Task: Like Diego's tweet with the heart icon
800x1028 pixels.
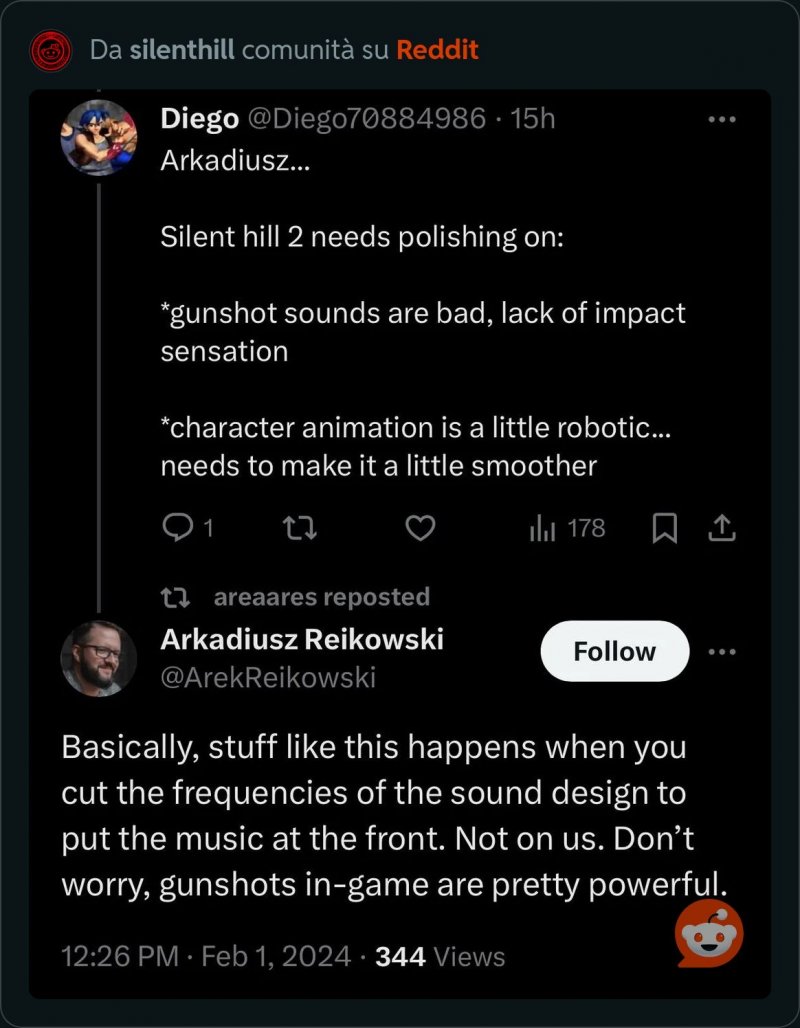Action: [420, 528]
